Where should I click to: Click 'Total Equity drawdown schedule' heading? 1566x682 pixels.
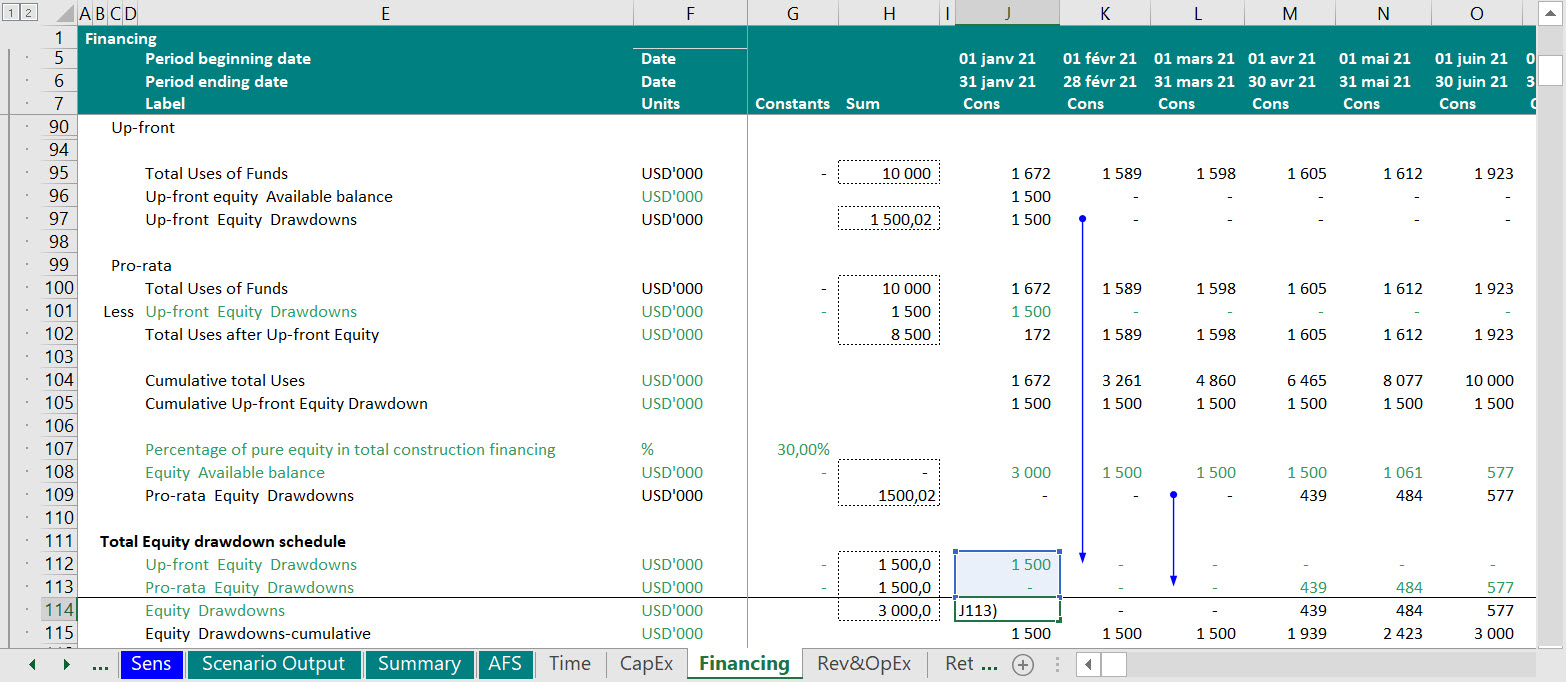[223, 542]
